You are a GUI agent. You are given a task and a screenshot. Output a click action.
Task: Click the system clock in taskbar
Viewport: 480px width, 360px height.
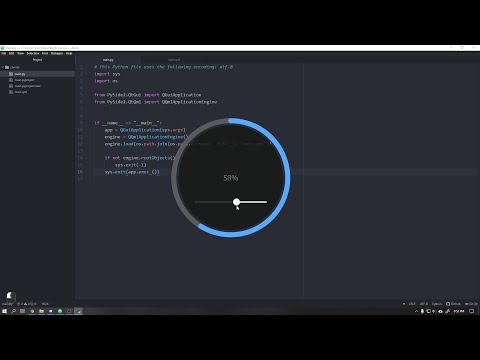pyautogui.click(x=459, y=311)
